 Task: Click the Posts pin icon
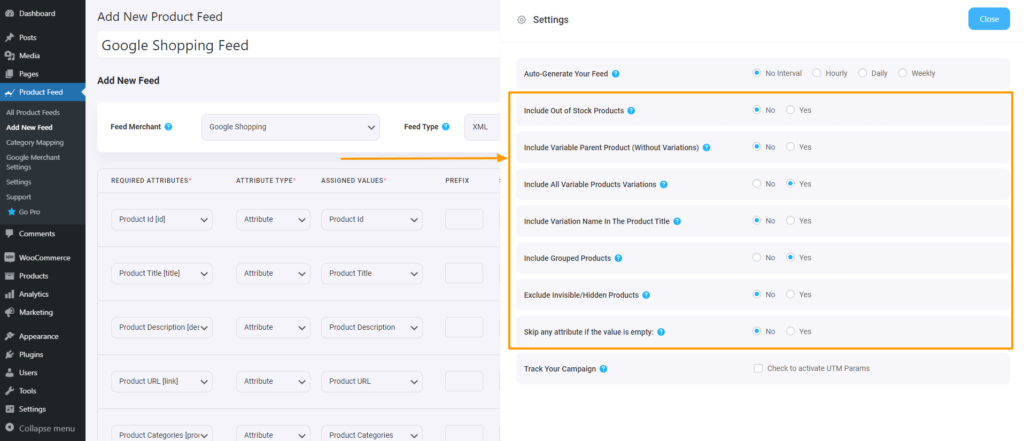pos(10,38)
